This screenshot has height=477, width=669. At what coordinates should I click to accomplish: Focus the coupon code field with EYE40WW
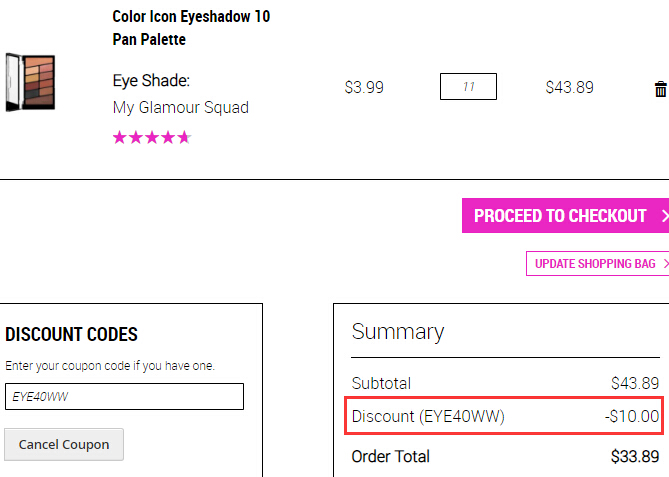click(124, 396)
